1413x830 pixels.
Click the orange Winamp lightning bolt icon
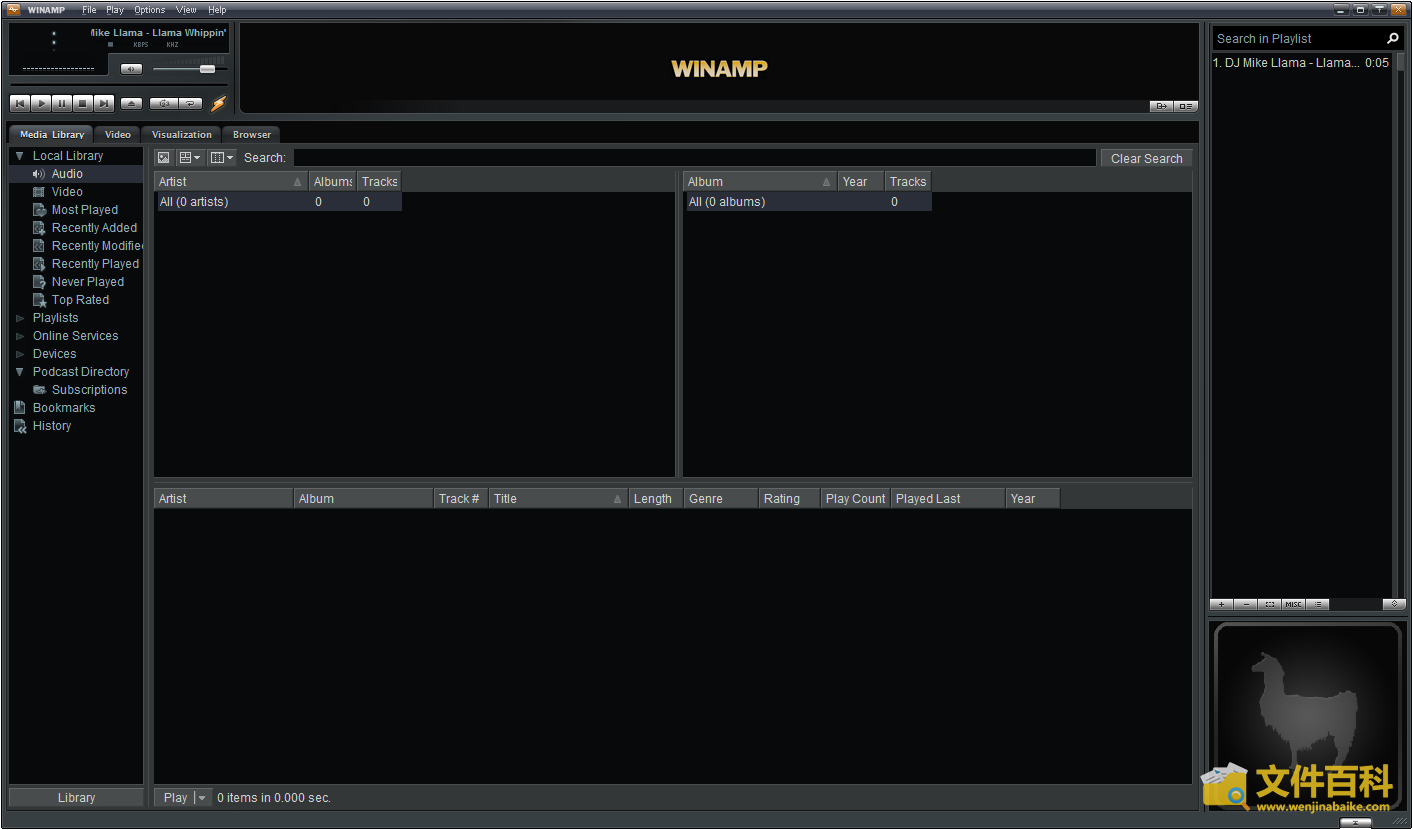(218, 103)
